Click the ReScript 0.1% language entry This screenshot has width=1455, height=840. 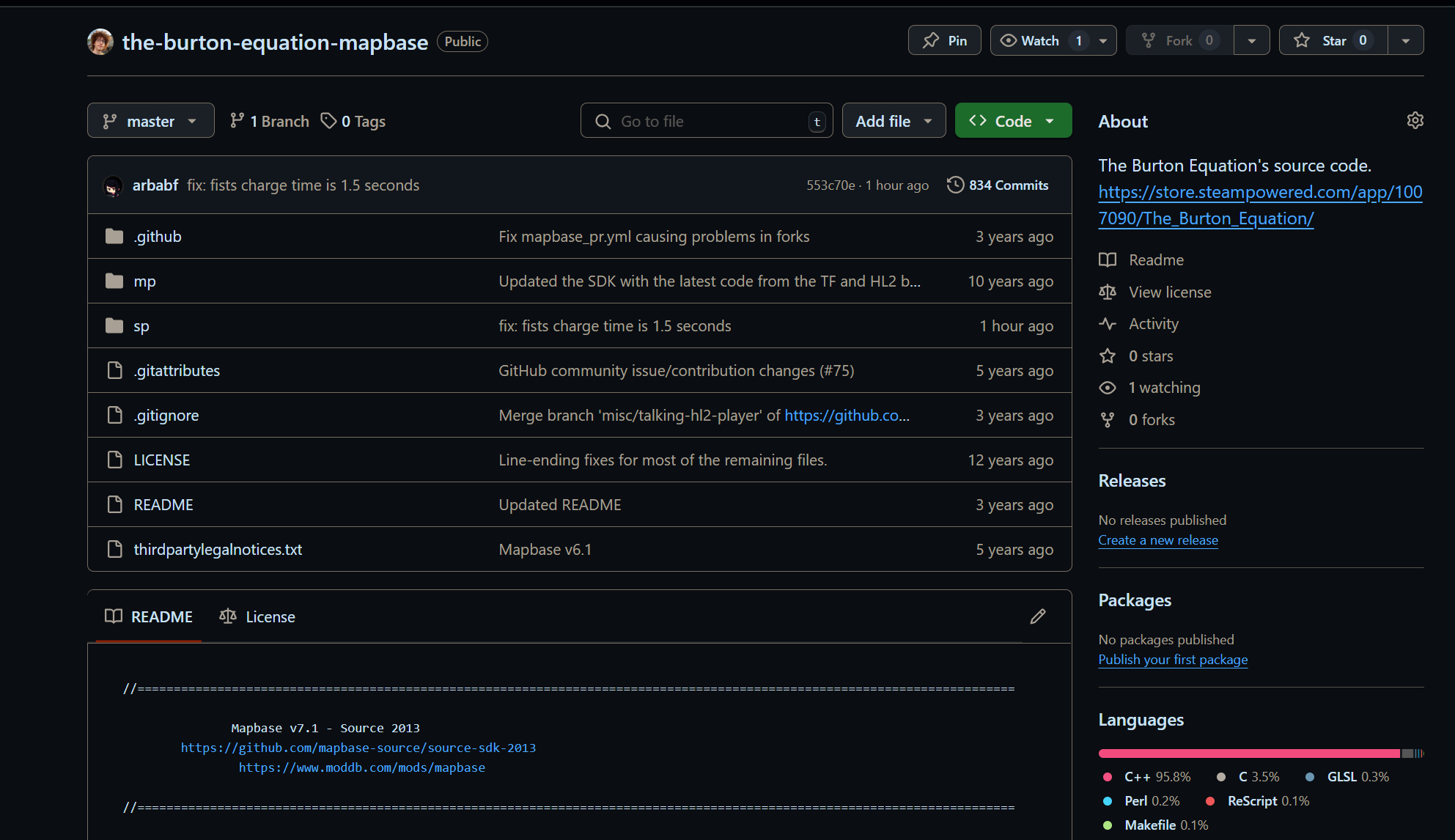(x=1257, y=801)
